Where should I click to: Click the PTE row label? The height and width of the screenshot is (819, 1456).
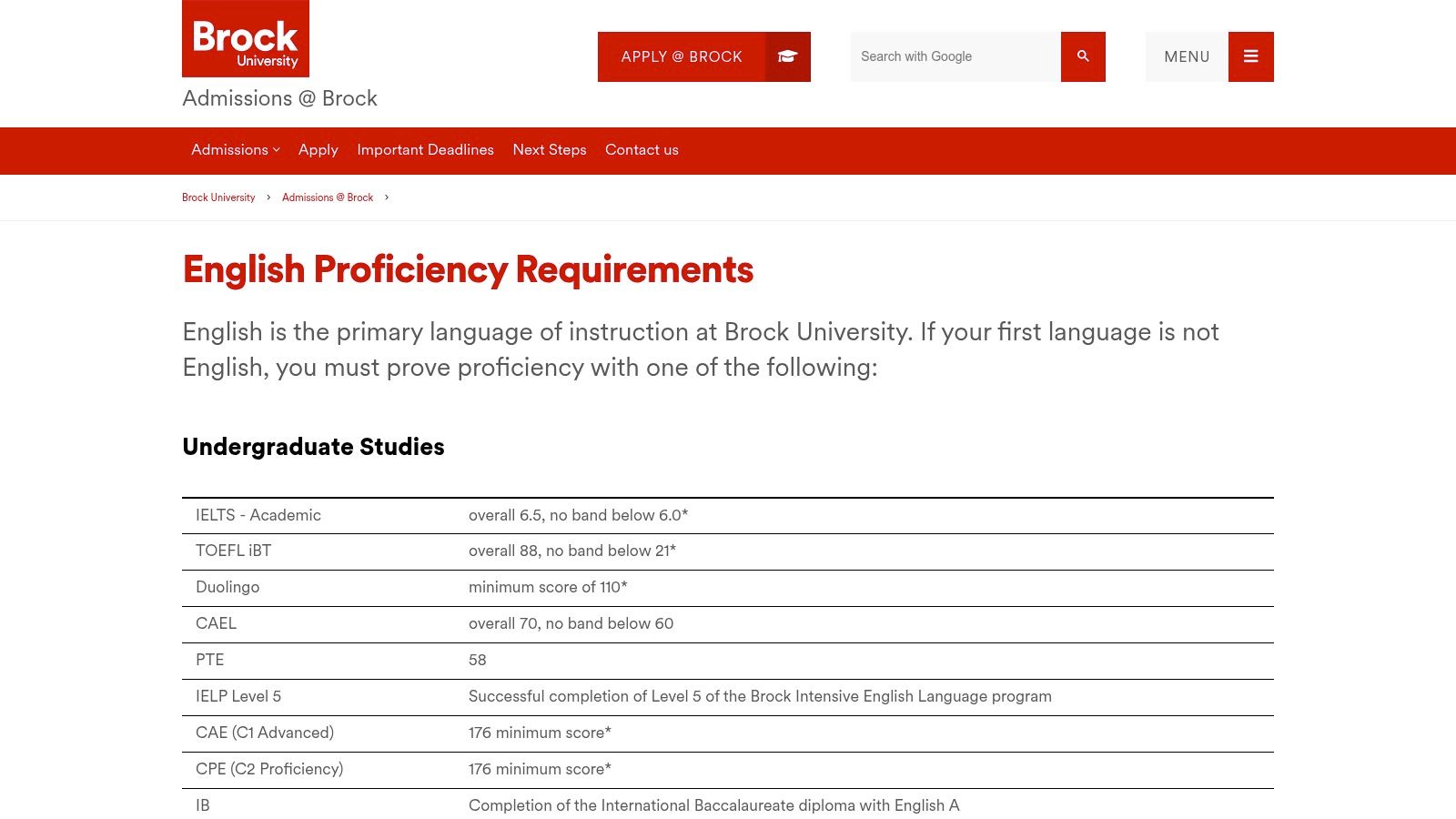click(209, 660)
